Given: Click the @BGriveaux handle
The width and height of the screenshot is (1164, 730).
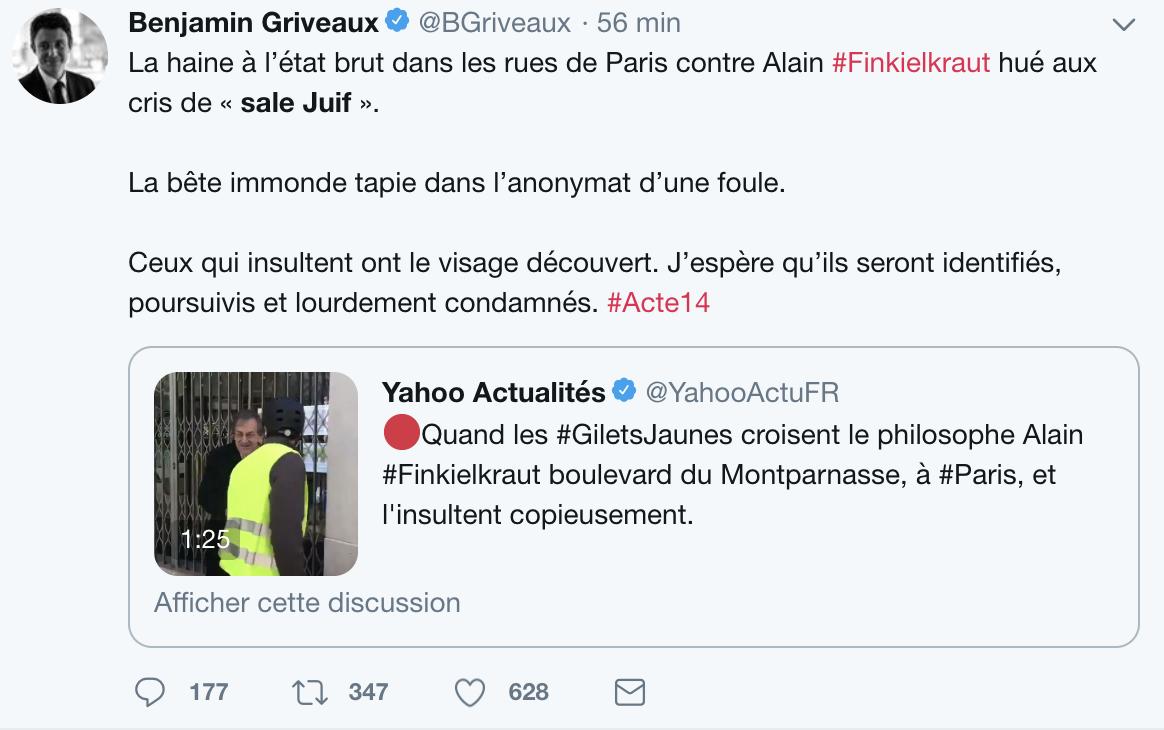Looking at the screenshot, I should pos(494,23).
